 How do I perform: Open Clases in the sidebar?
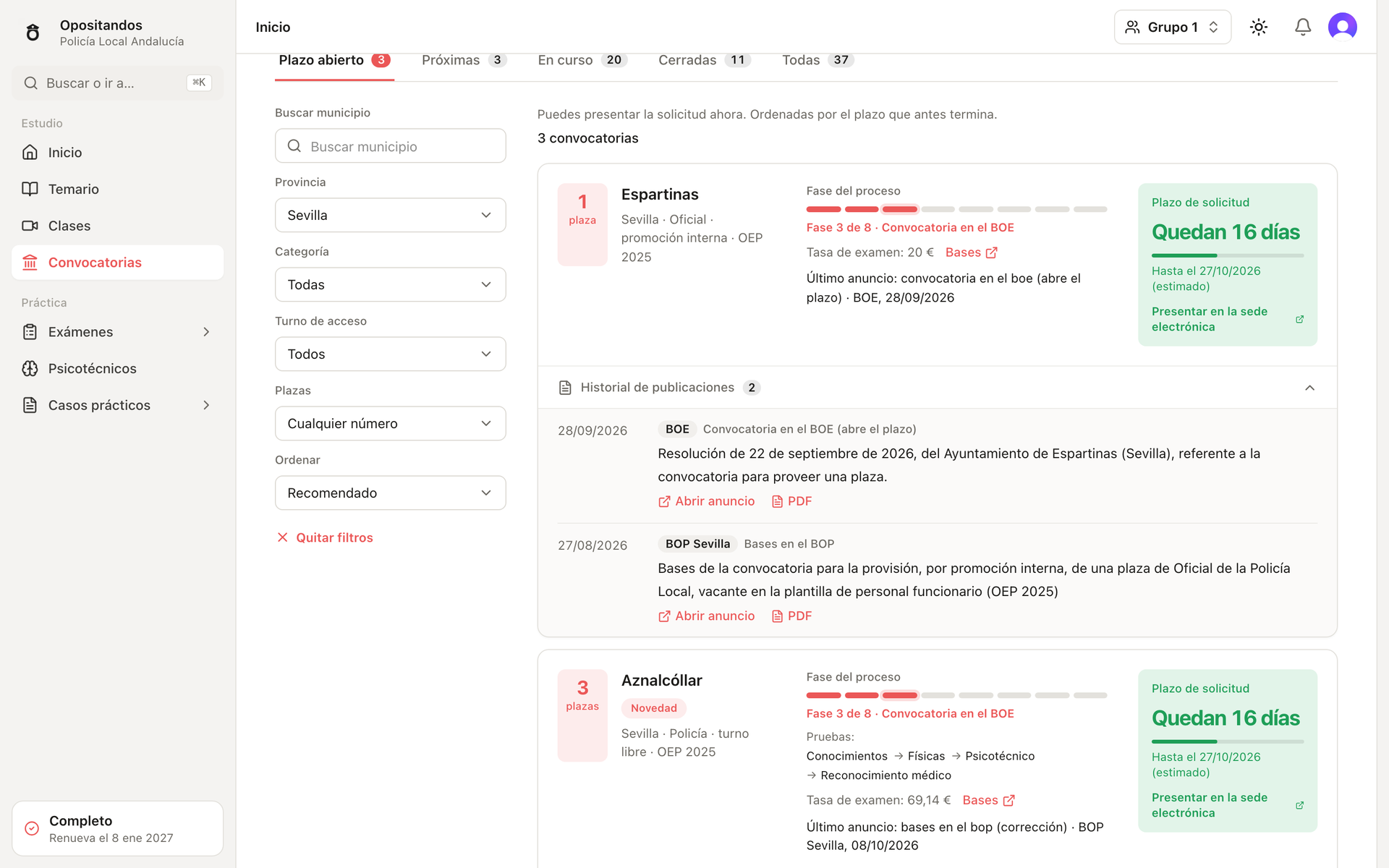click(117, 226)
